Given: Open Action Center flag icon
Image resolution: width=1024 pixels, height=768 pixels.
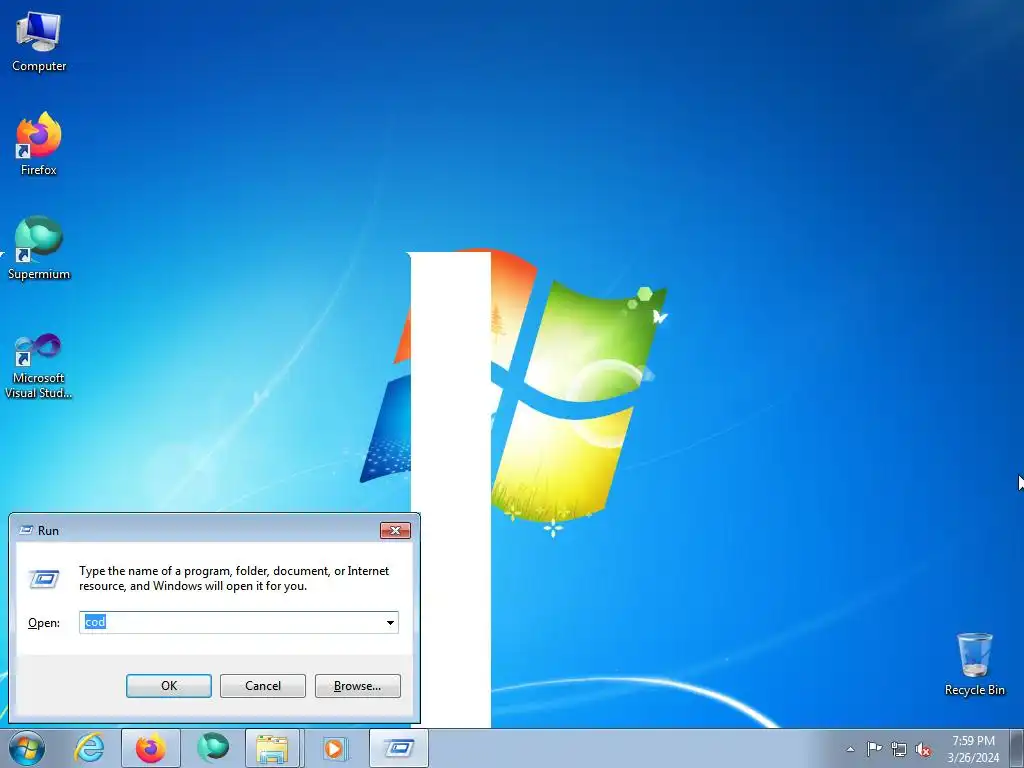Looking at the screenshot, I should click(x=874, y=749).
